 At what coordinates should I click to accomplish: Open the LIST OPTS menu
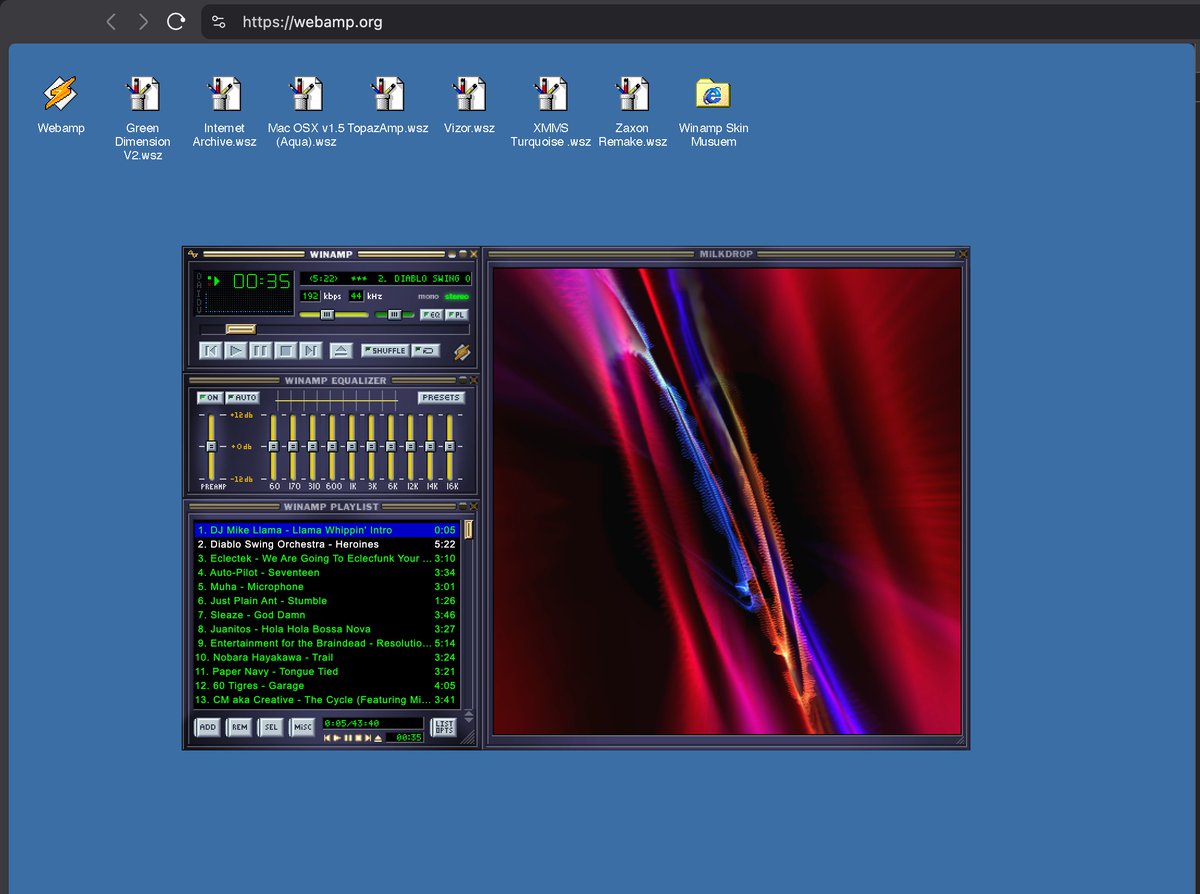[x=443, y=727]
